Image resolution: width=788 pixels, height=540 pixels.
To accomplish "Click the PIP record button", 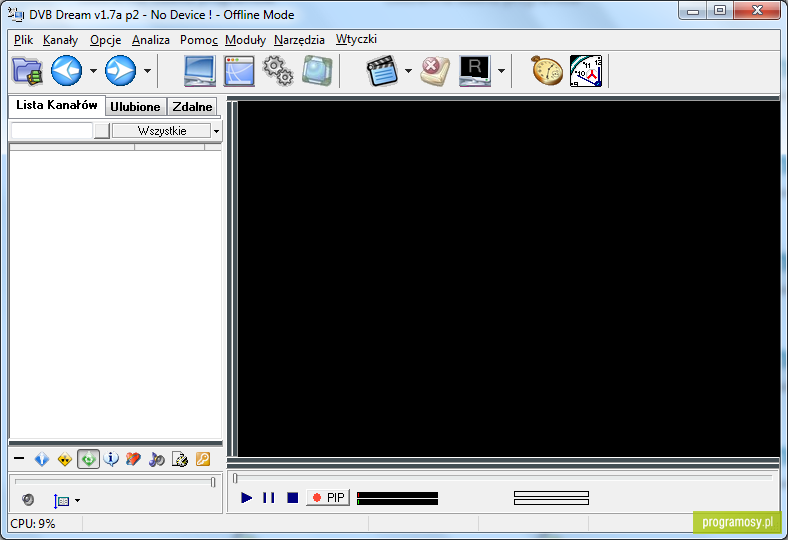I will pos(328,497).
